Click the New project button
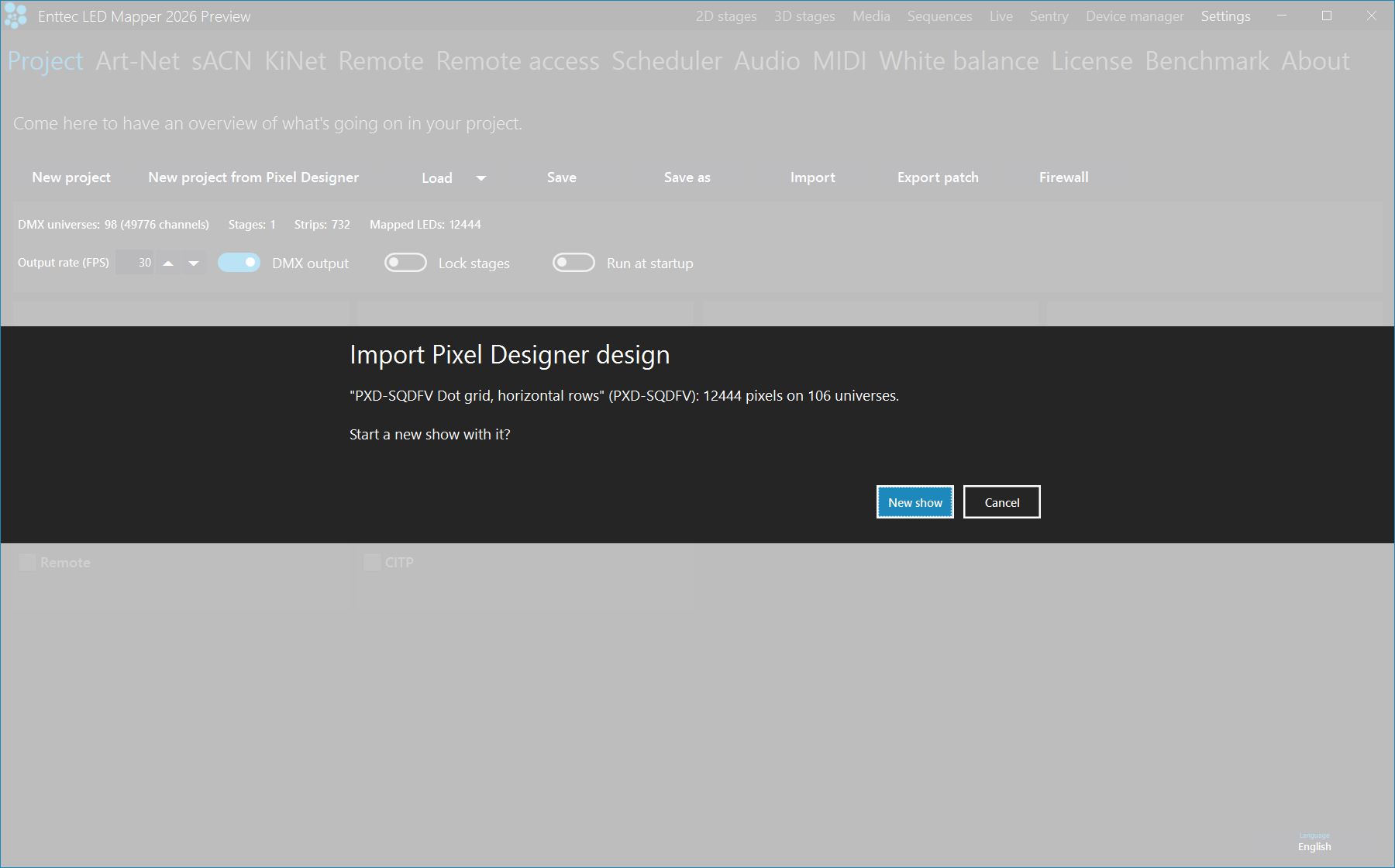 [x=71, y=177]
